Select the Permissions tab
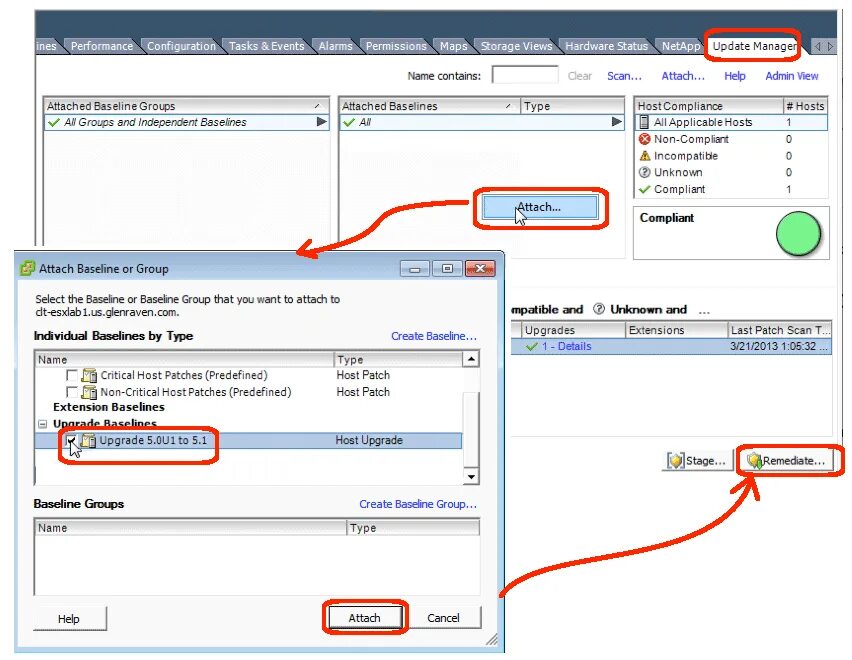This screenshot has height=660, width=852. pos(396,46)
